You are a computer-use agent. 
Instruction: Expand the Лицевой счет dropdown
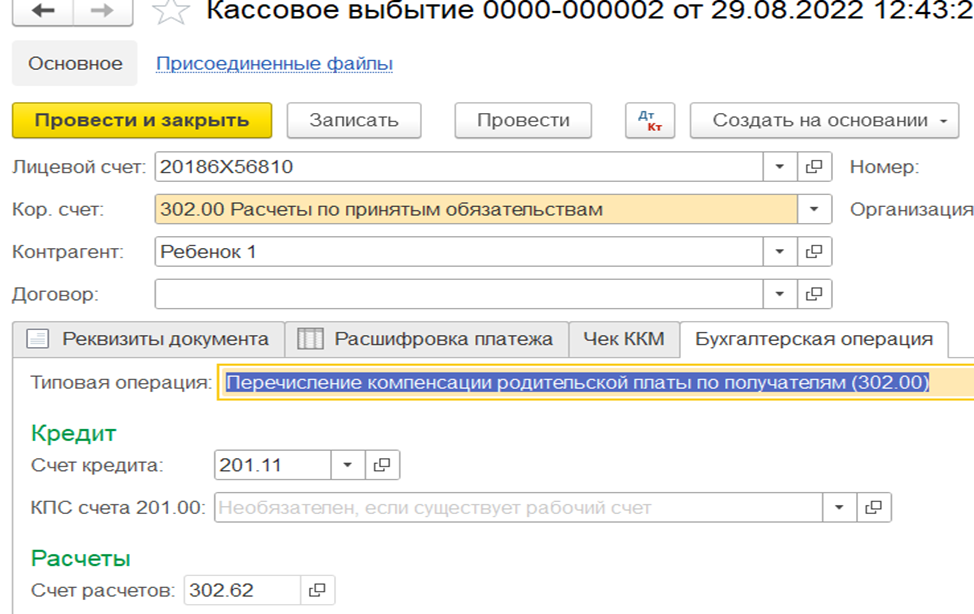780,167
